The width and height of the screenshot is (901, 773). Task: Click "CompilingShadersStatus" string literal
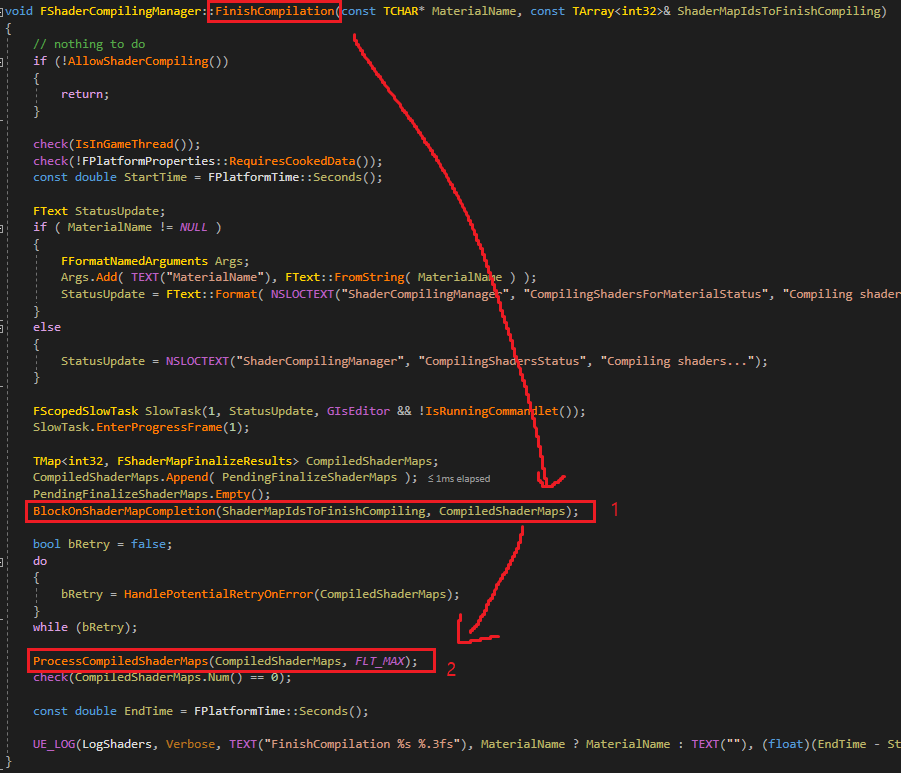pyautogui.click(x=505, y=361)
